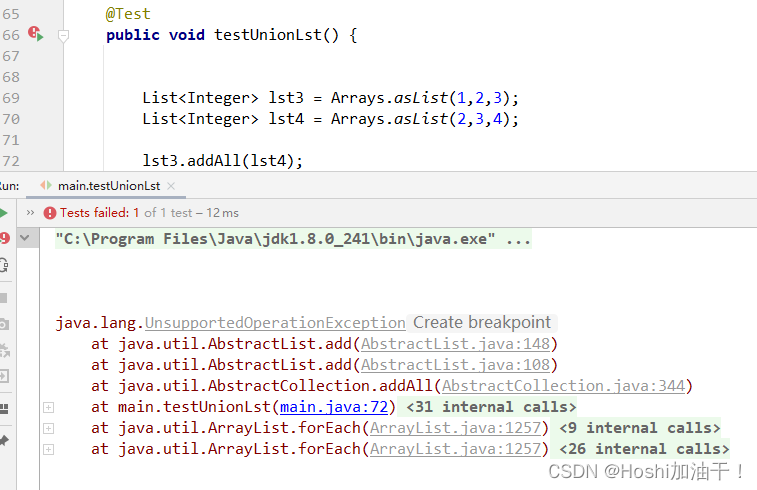Click expand box beside main.testUnionLst stack line
The height and width of the screenshot is (490, 757).
point(48,407)
